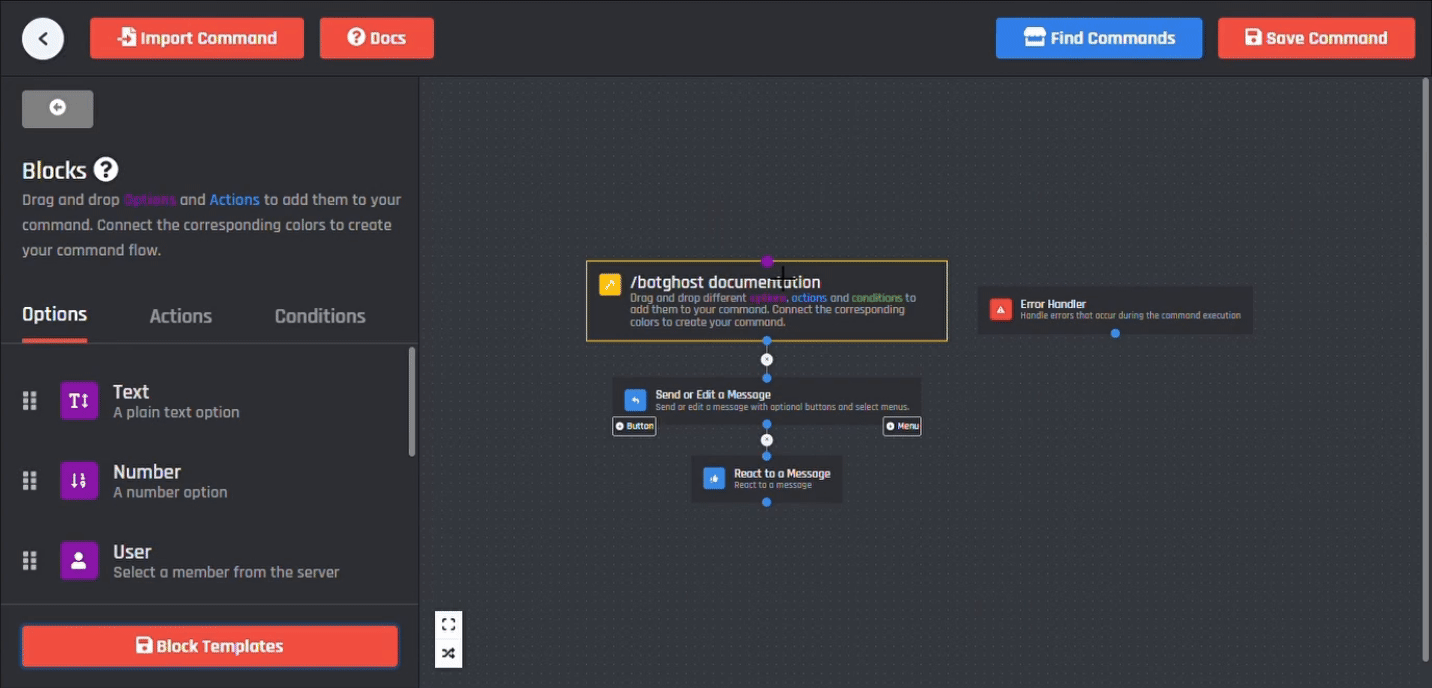Click the Number option icon

pos(79,481)
